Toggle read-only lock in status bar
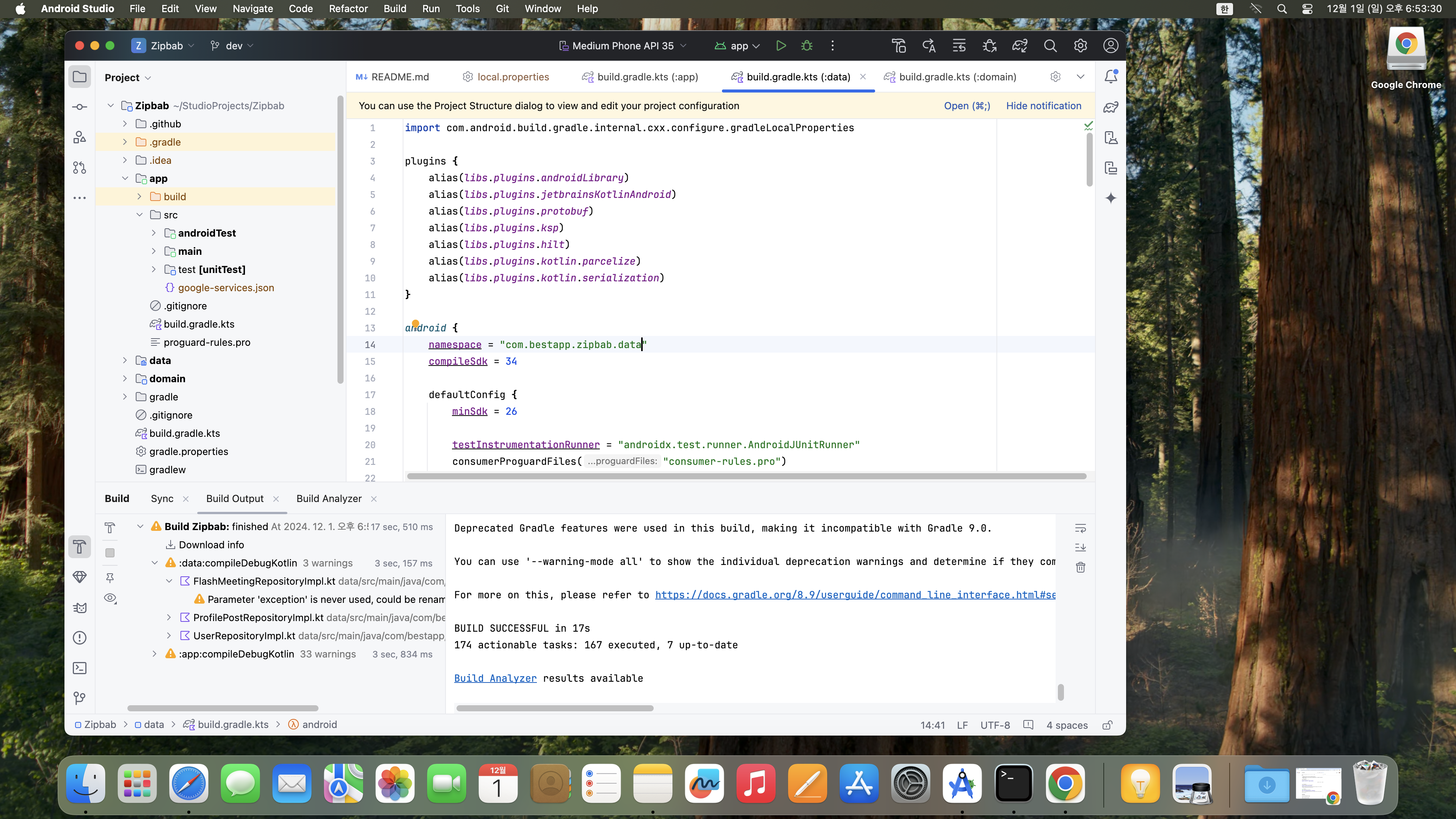The width and height of the screenshot is (1456, 819). [1107, 725]
